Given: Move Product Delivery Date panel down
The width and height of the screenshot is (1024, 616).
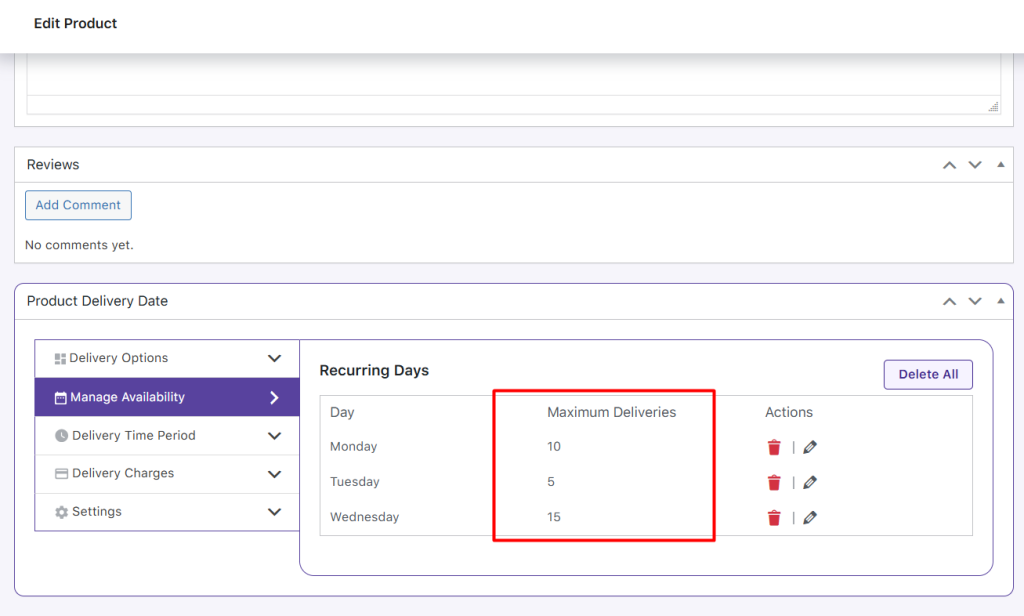Looking at the screenshot, I should pyautogui.click(x=975, y=301).
